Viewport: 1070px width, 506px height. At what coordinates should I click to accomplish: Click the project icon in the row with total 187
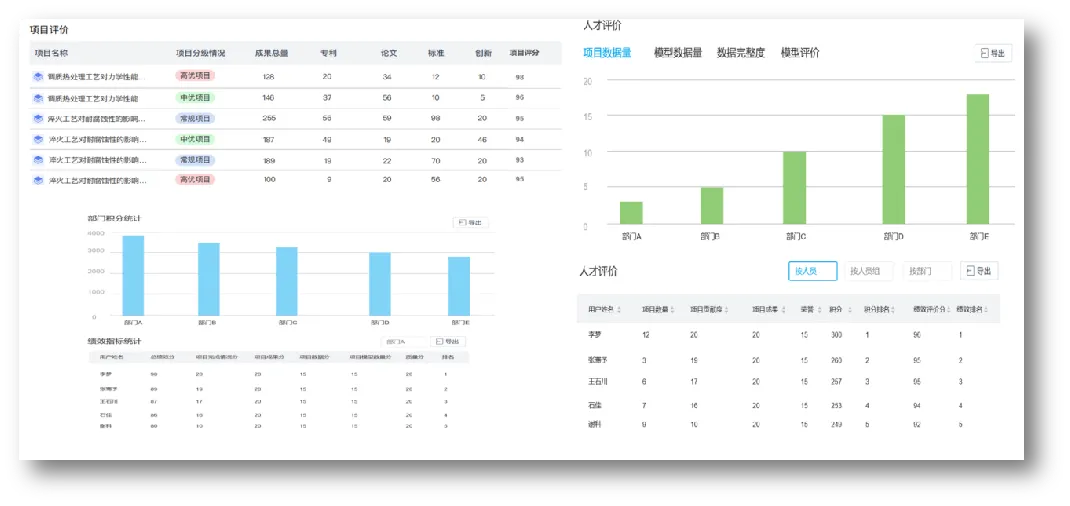[x=38, y=139]
